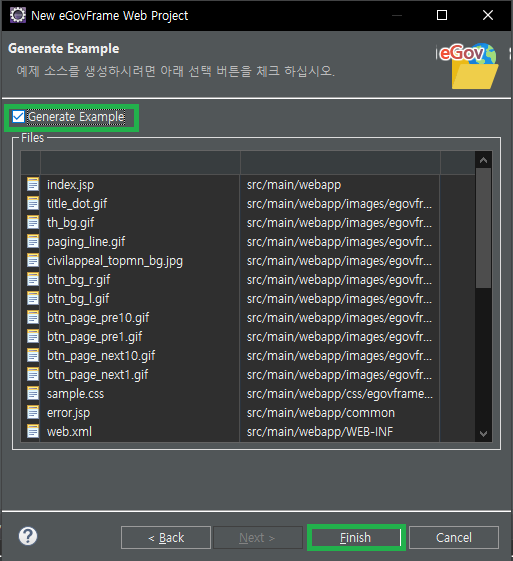Screen dimensions: 513x561
Task: Click the file icon beside btn_page_pre10.gif
Action: click(33, 317)
